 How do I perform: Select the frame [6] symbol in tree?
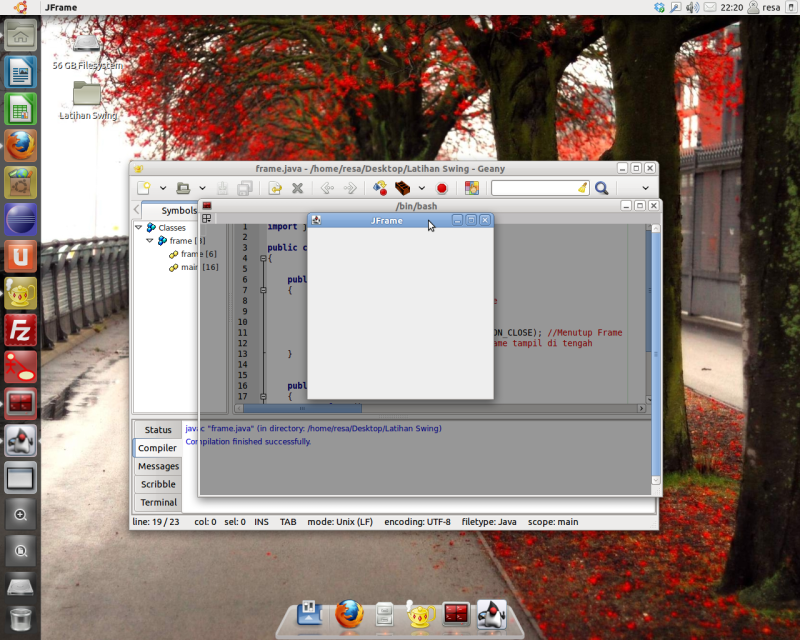pyautogui.click(x=193, y=254)
